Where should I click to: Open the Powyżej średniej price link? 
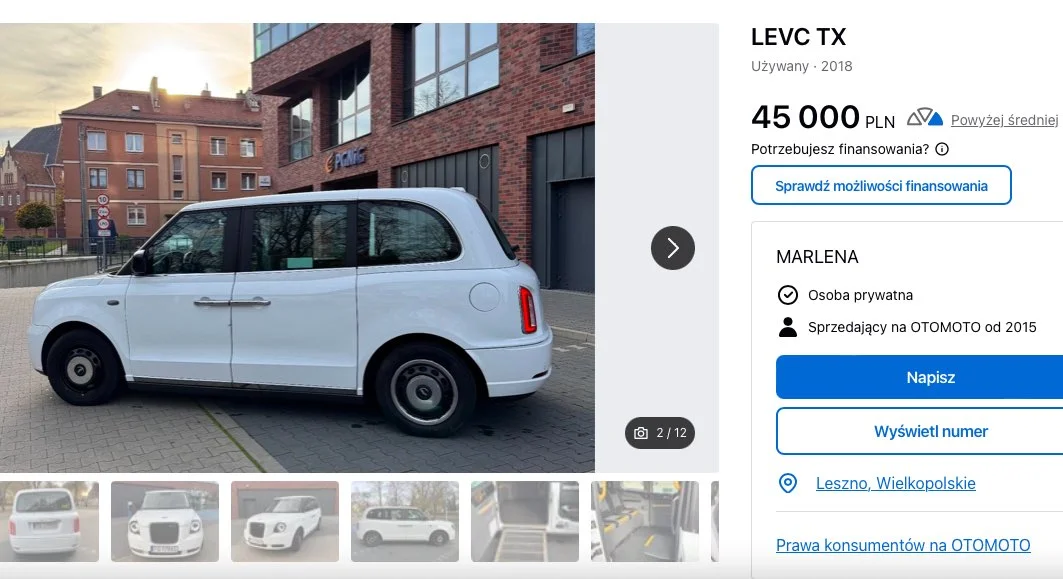1004,120
